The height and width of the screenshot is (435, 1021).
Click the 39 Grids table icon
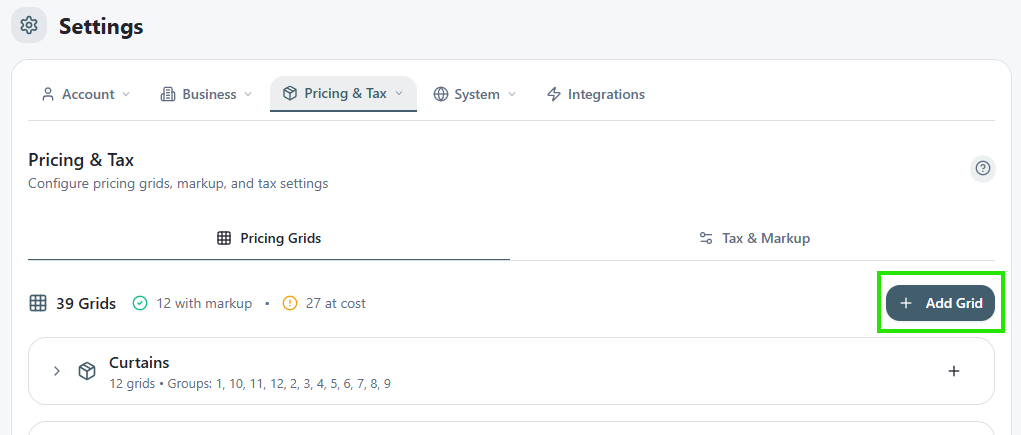(x=38, y=303)
